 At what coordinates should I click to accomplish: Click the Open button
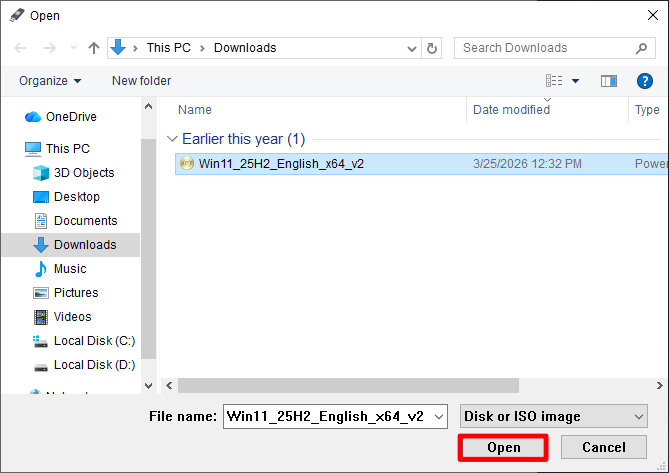tap(503, 447)
